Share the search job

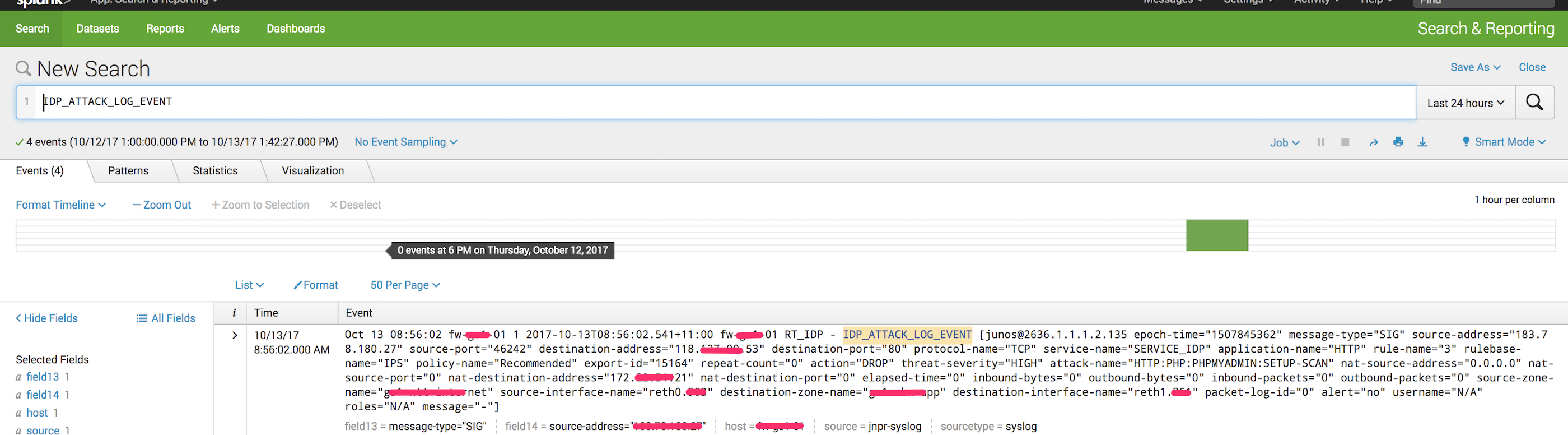(1374, 142)
